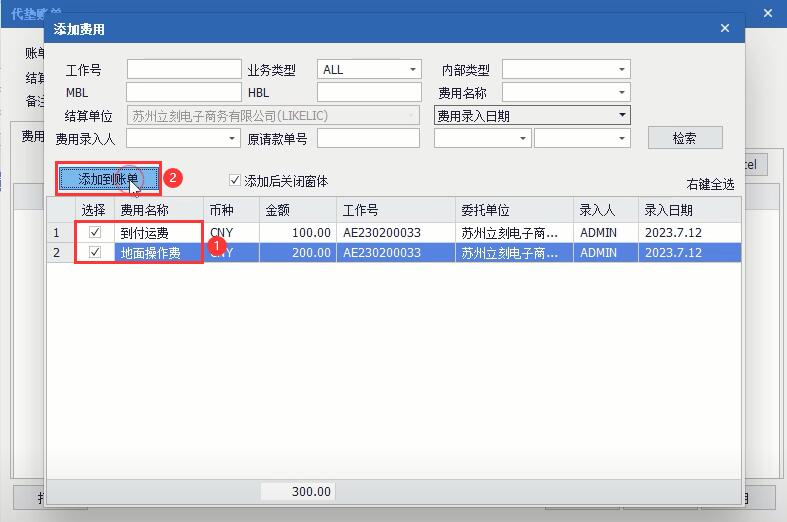Screen dimensions: 787x522
Task: Click the 原请款单号 input field
Action: coord(368,139)
